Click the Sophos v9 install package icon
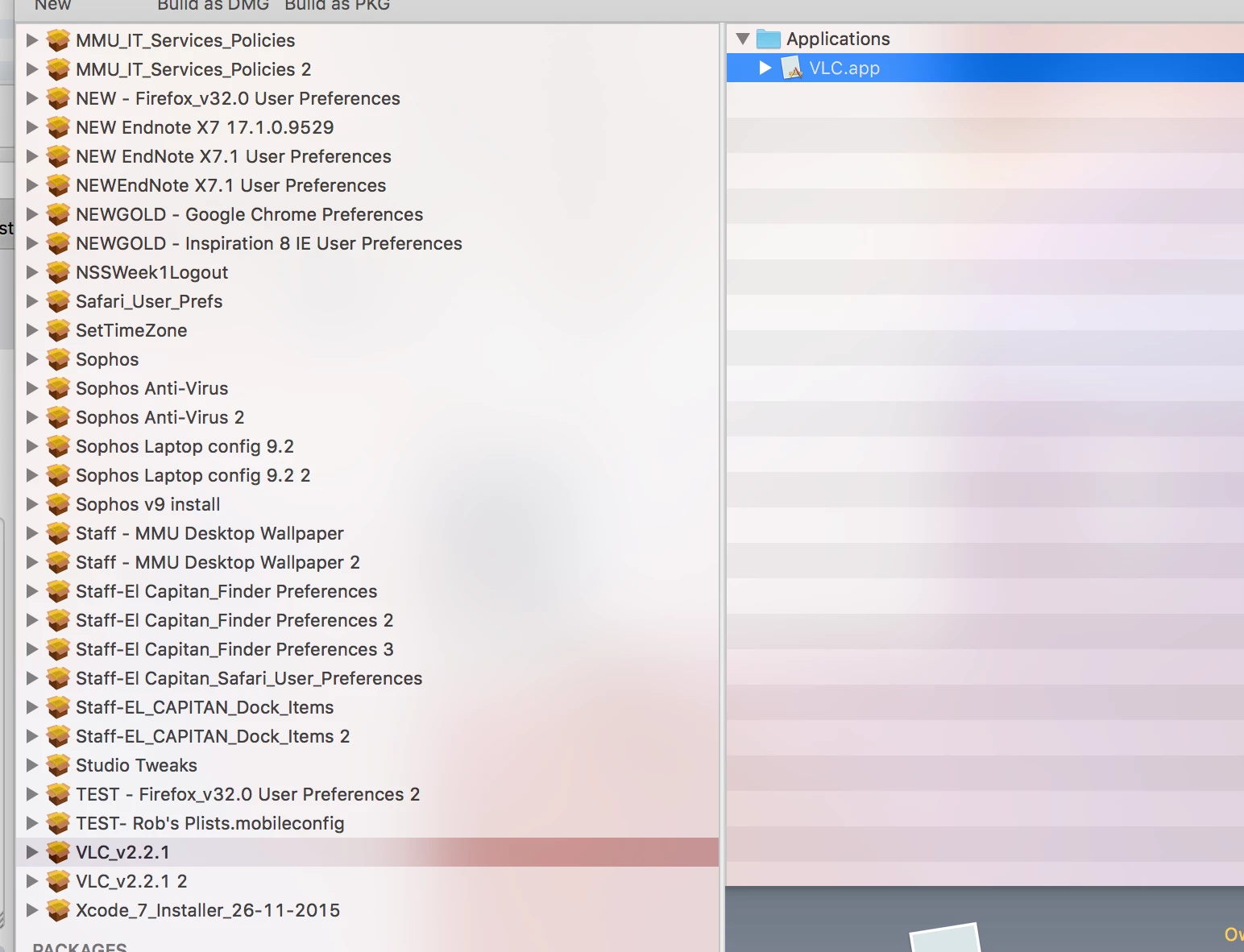 58,504
